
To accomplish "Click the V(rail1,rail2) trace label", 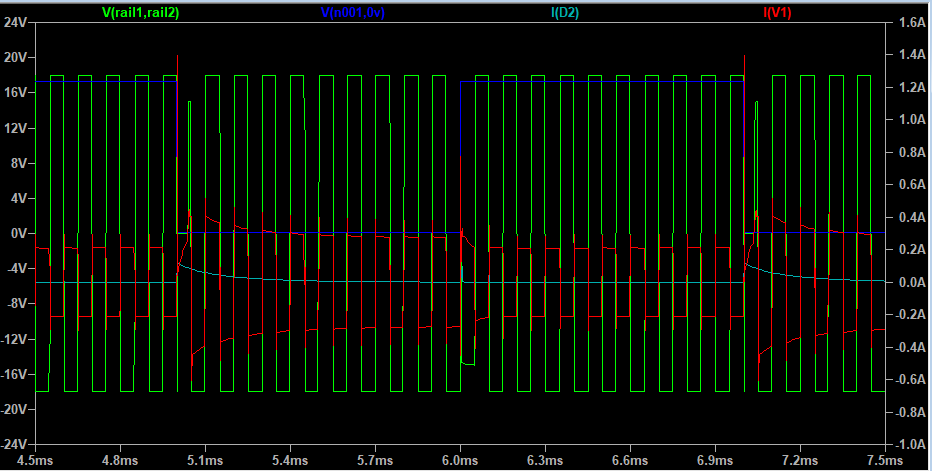I will (140, 12).
